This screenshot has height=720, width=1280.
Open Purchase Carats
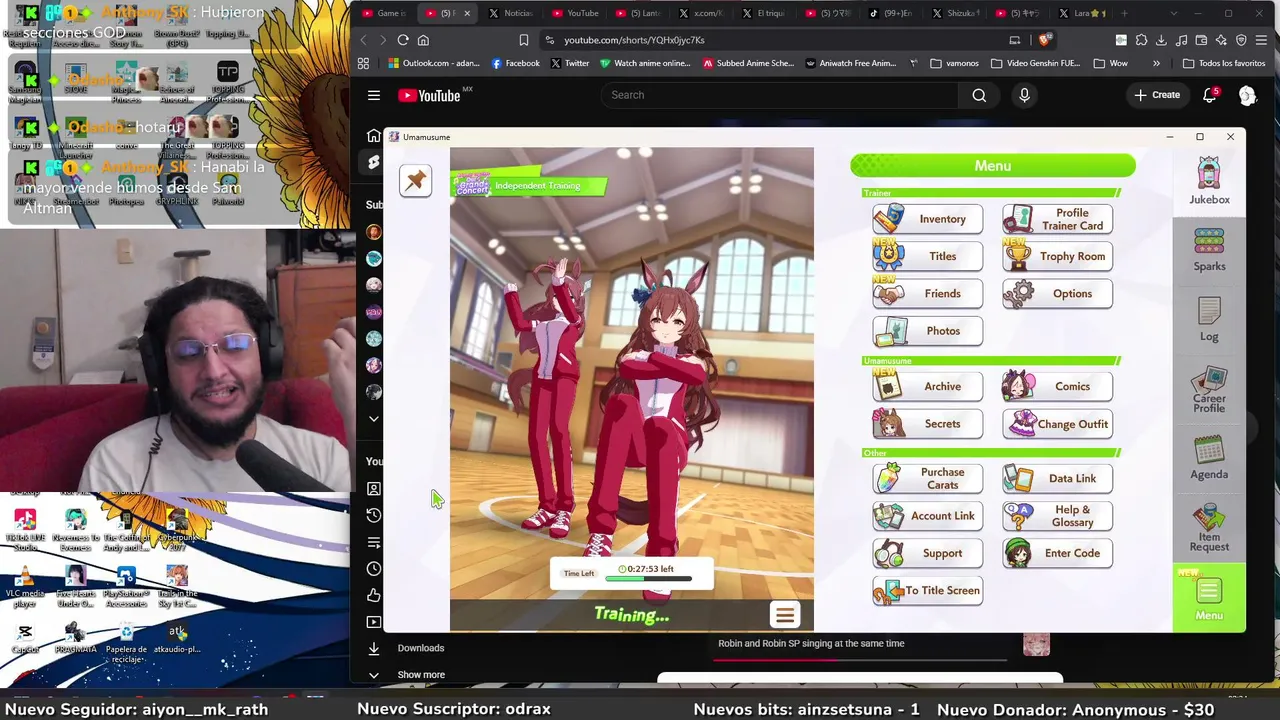click(x=927, y=478)
